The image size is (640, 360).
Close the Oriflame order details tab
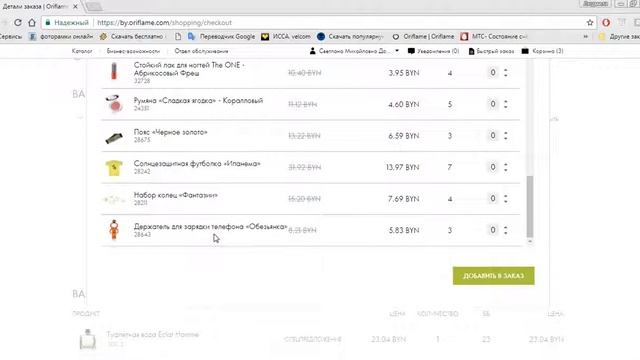coord(75,7)
